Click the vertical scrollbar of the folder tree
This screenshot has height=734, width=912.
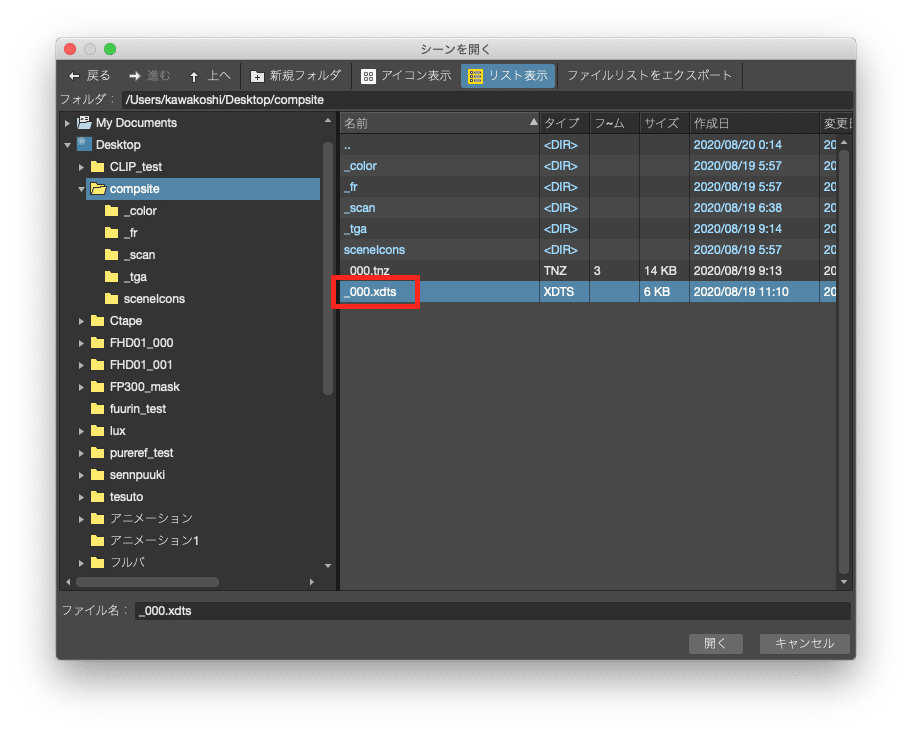[x=328, y=250]
